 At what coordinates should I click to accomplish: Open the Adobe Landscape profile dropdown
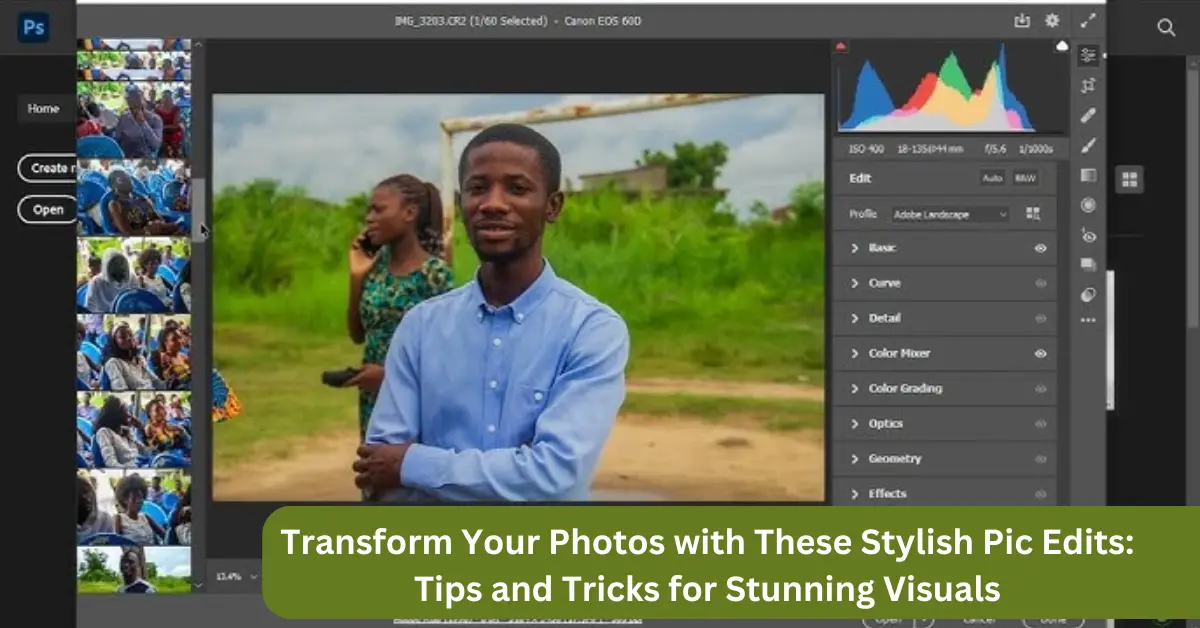(950, 214)
